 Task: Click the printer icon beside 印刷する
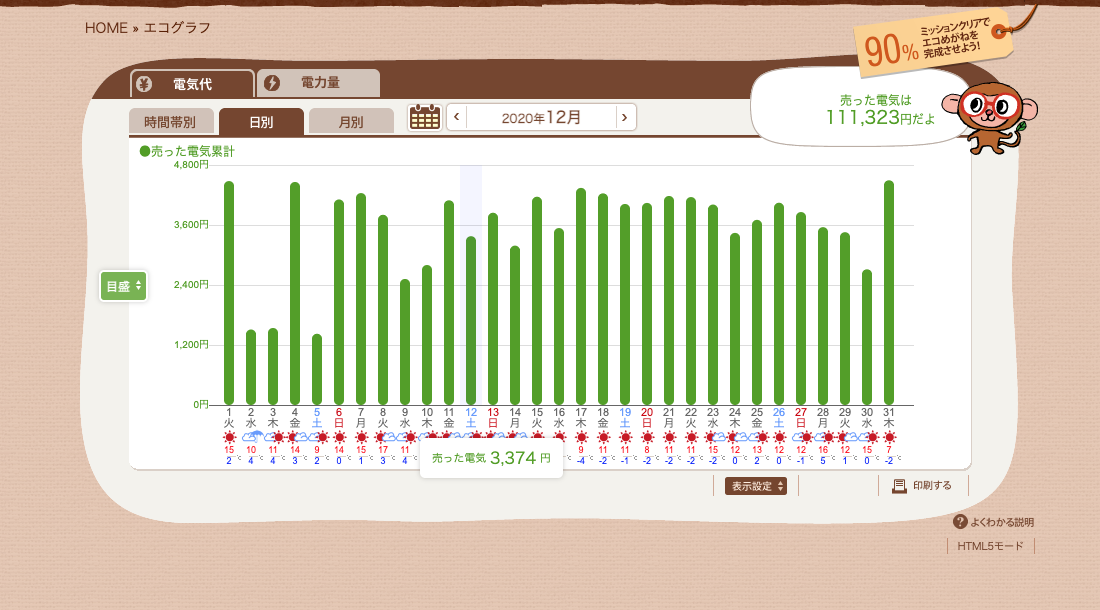pyautogui.click(x=899, y=486)
